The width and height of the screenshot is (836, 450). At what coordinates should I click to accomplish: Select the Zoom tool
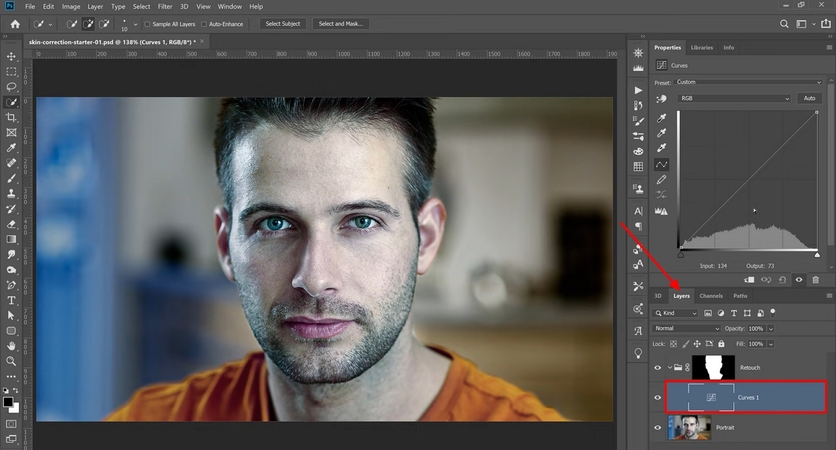[x=11, y=360]
